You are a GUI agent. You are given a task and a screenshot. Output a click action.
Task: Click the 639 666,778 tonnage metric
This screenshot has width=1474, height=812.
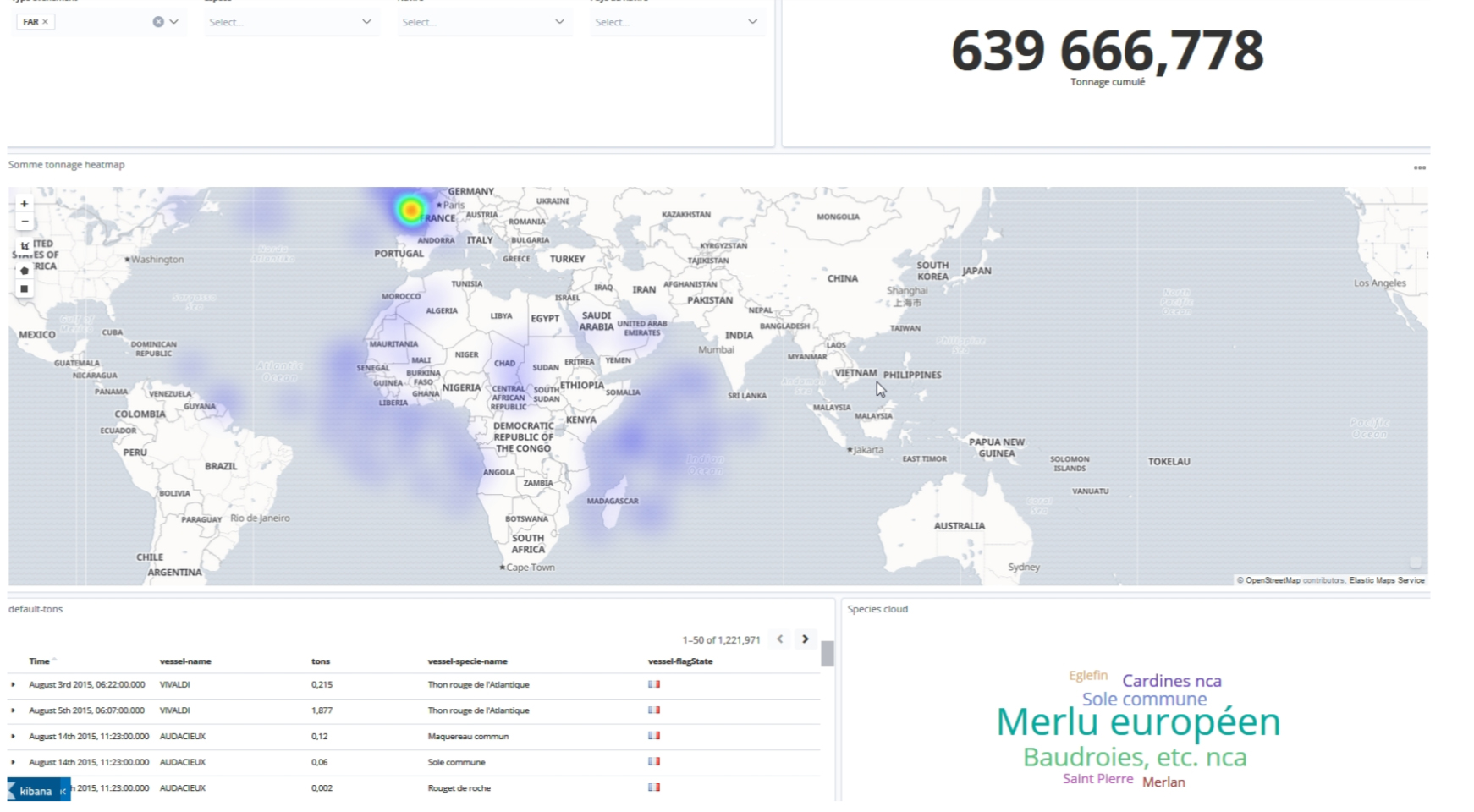1107,51
